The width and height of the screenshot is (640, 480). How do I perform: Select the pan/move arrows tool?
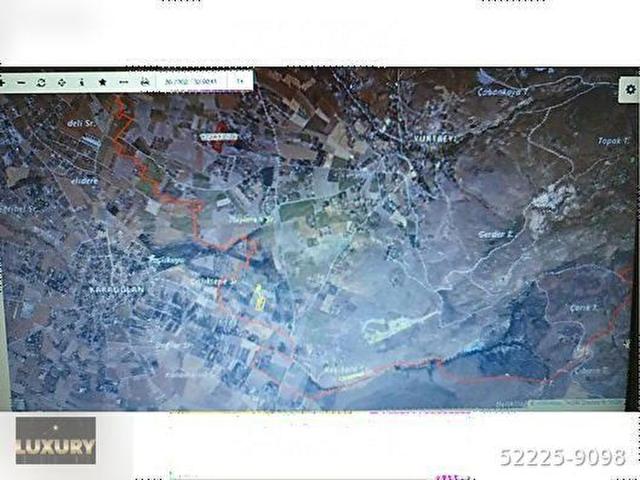[62, 83]
